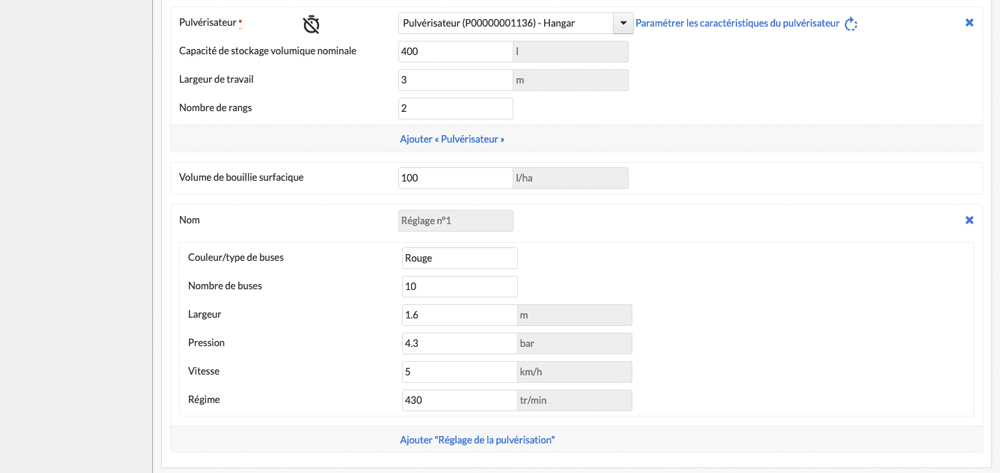
Task: Click the Volume de bouillie surfacique field
Action: 455,178
